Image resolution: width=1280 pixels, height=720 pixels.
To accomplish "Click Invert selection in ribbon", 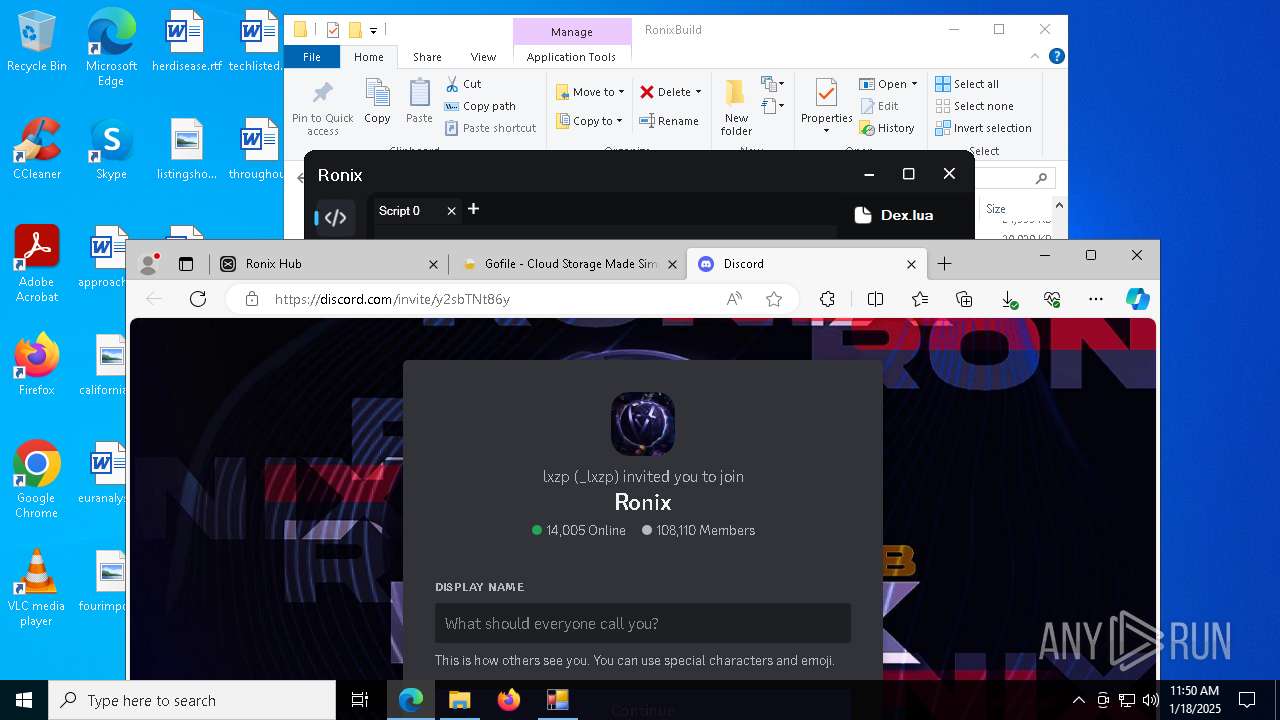I will 984,128.
